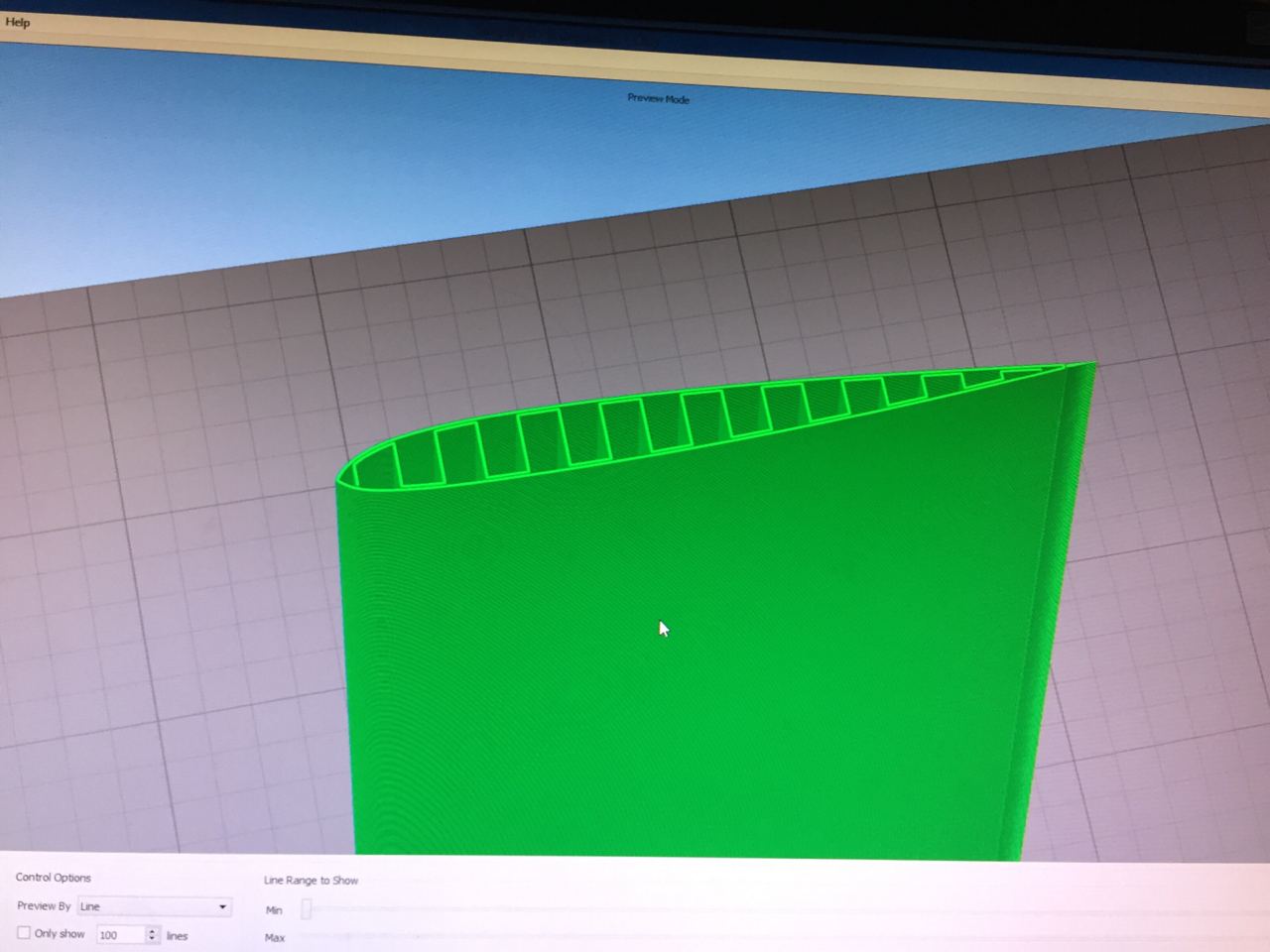
Task: Open the Help menu
Action: point(18,22)
